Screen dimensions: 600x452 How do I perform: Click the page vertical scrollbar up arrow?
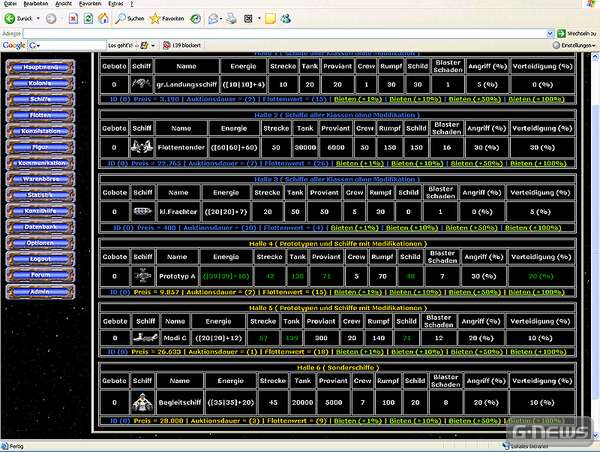point(595,57)
